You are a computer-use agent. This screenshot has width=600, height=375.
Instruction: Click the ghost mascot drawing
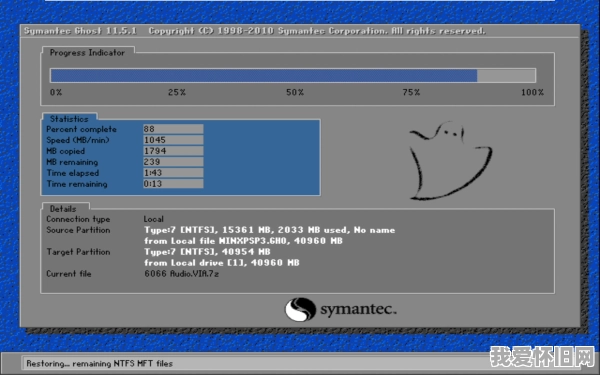[x=451, y=161]
